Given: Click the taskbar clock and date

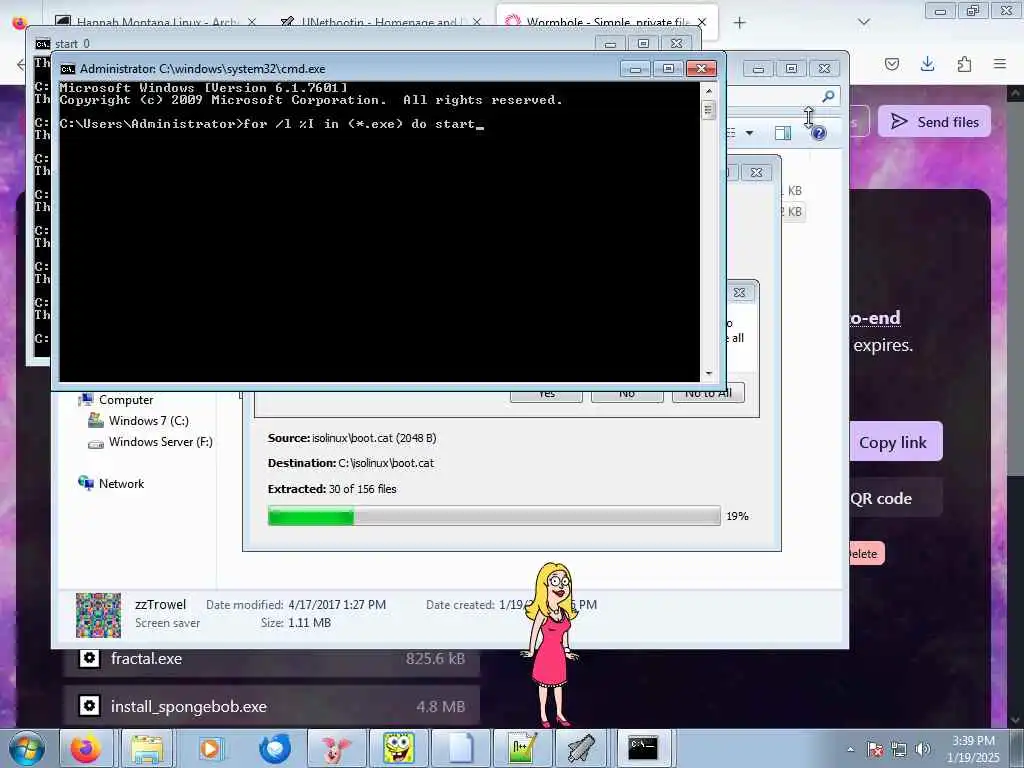Looking at the screenshot, I should 973,749.
